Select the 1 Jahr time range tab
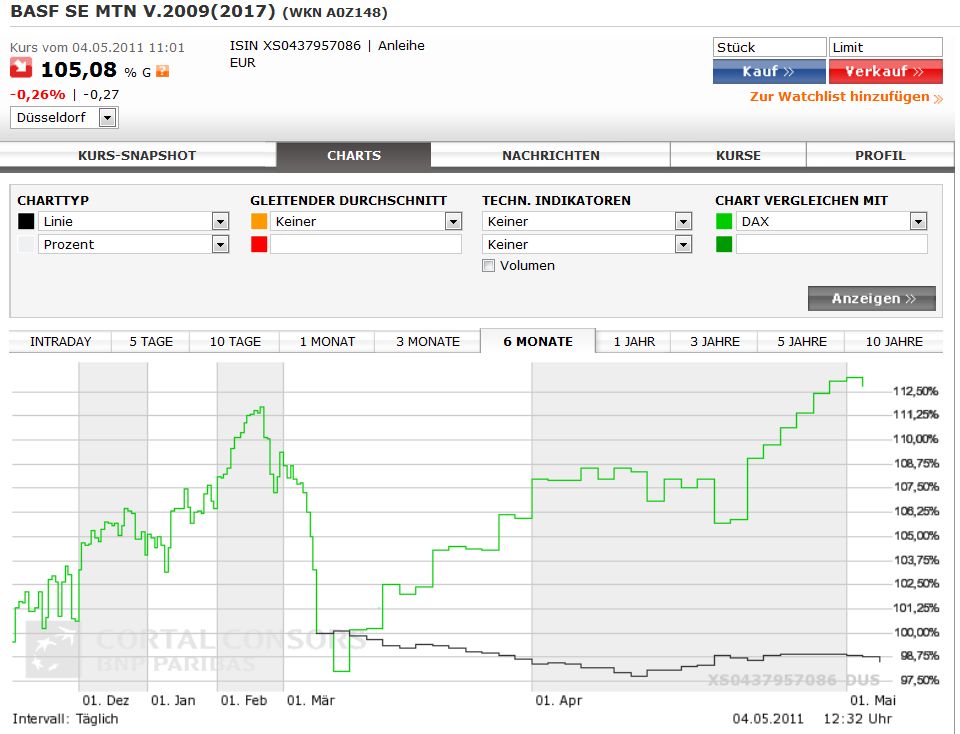 [x=634, y=341]
